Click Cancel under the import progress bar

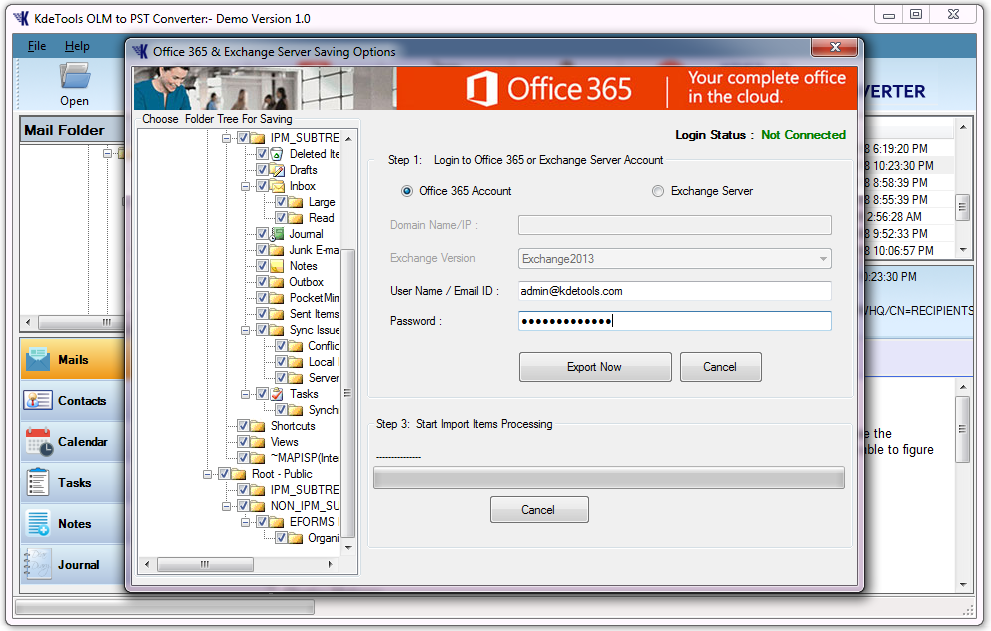click(x=539, y=510)
